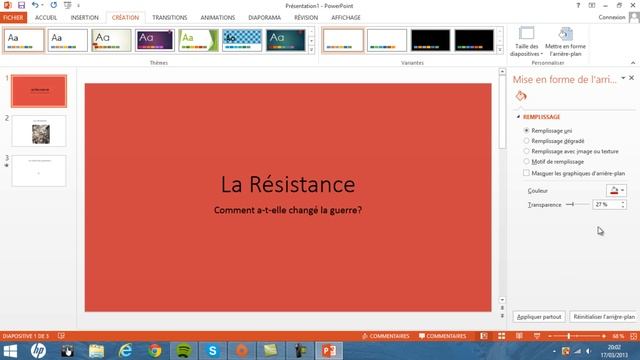Select the paint bucket fill icon in pane

coord(521,96)
